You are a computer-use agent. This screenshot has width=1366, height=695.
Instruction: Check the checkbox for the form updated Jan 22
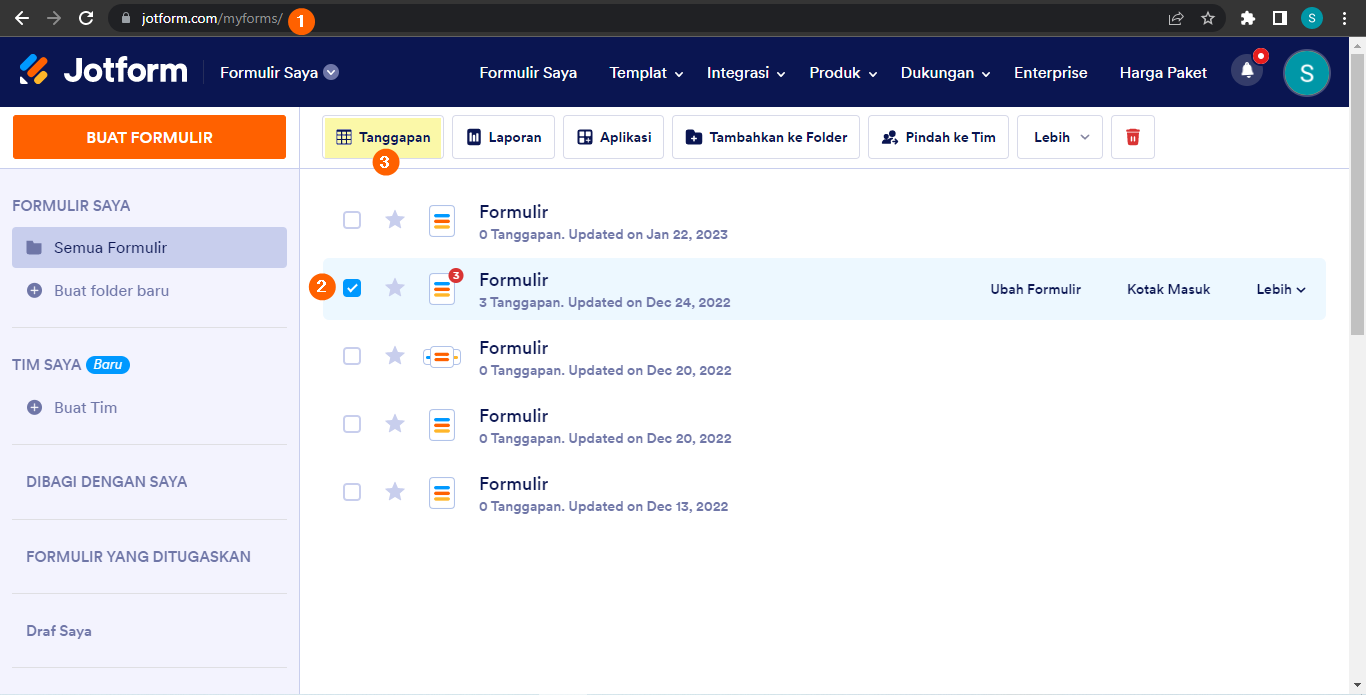[352, 220]
